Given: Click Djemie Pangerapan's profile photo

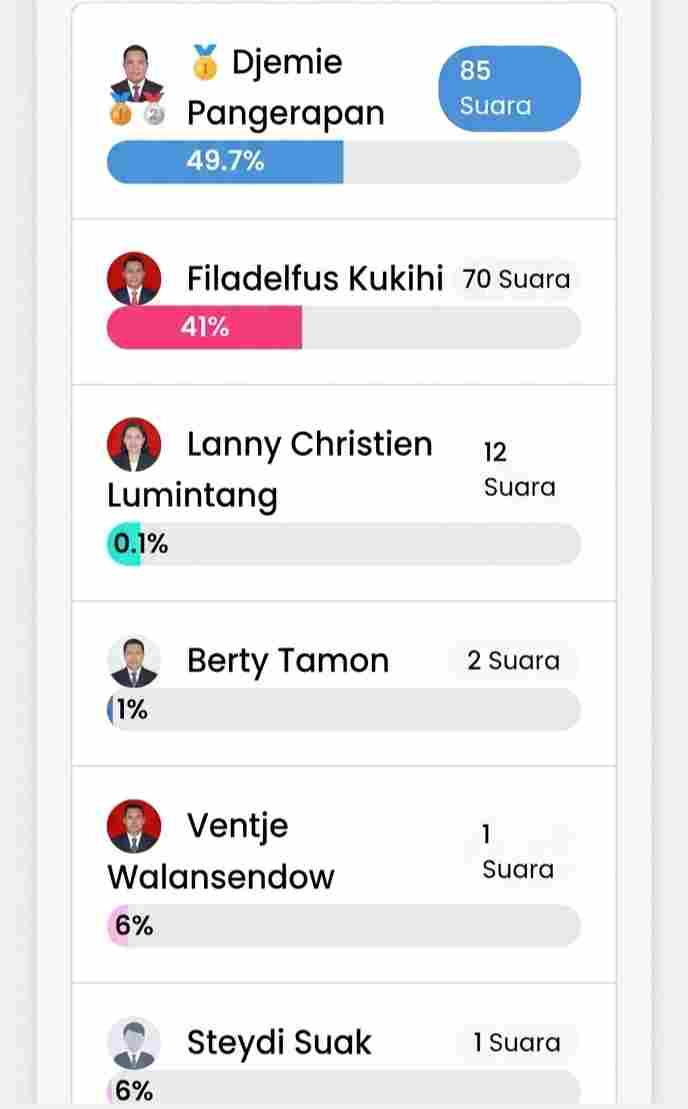Looking at the screenshot, I should [x=135, y=73].
